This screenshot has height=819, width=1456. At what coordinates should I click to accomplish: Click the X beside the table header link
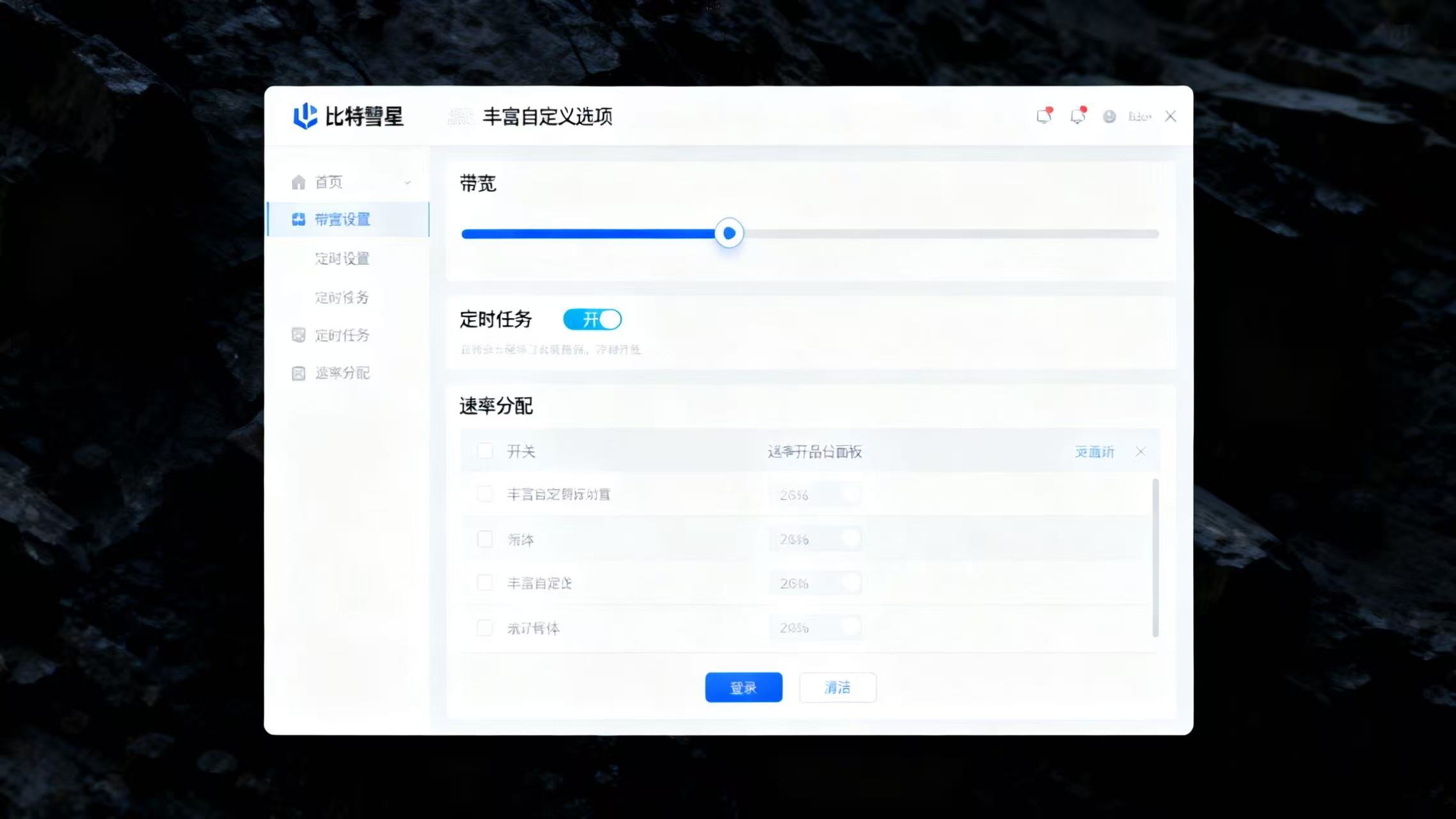(x=1141, y=451)
